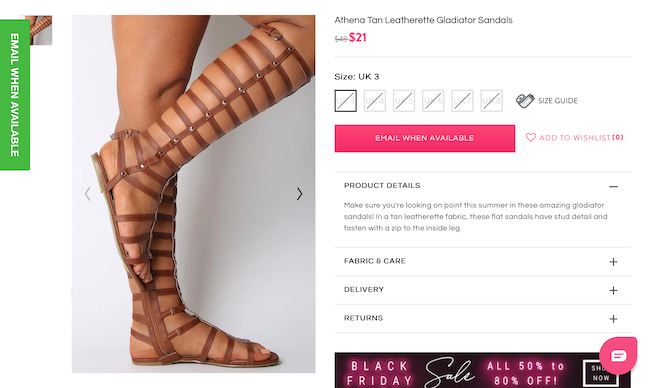The width and height of the screenshot is (650, 388).
Task: Expand the Fabric & Care heading
Action: 375,261
